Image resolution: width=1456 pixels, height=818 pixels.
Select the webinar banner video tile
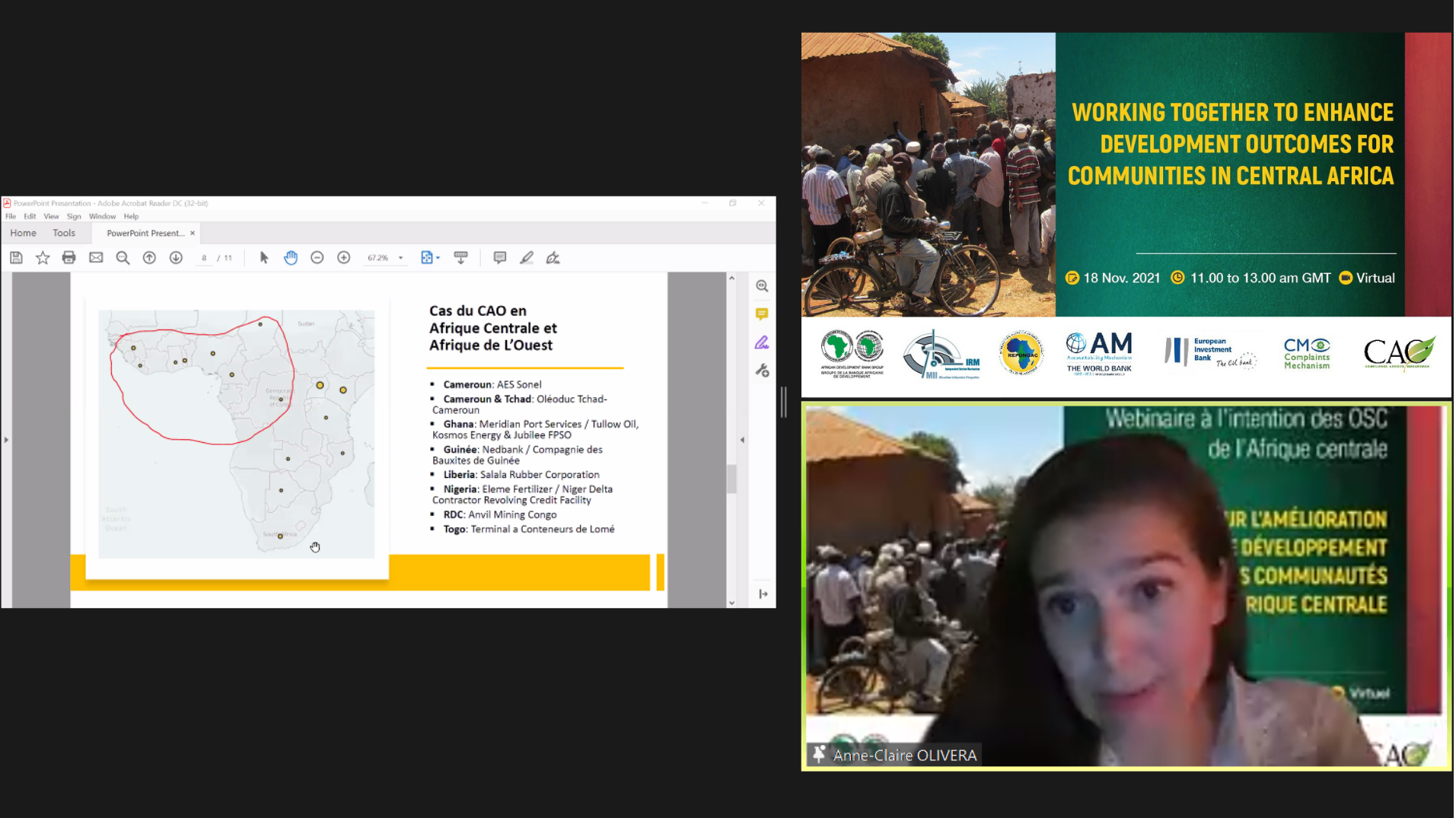(x=1126, y=215)
